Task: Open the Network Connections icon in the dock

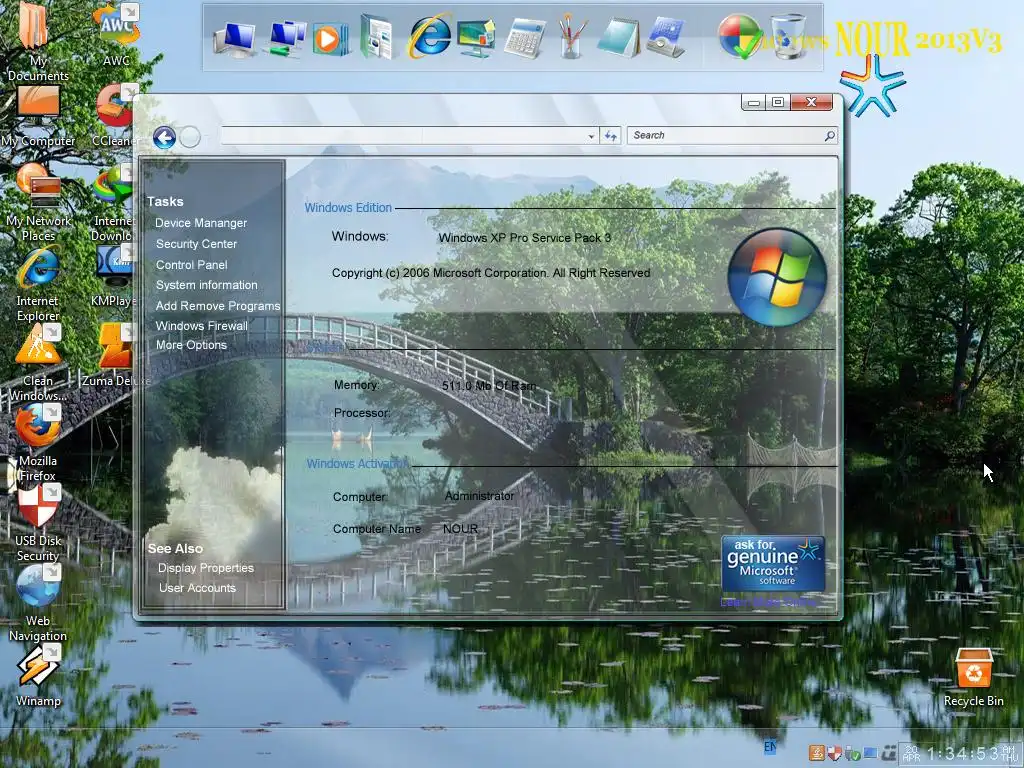Action: tap(286, 39)
